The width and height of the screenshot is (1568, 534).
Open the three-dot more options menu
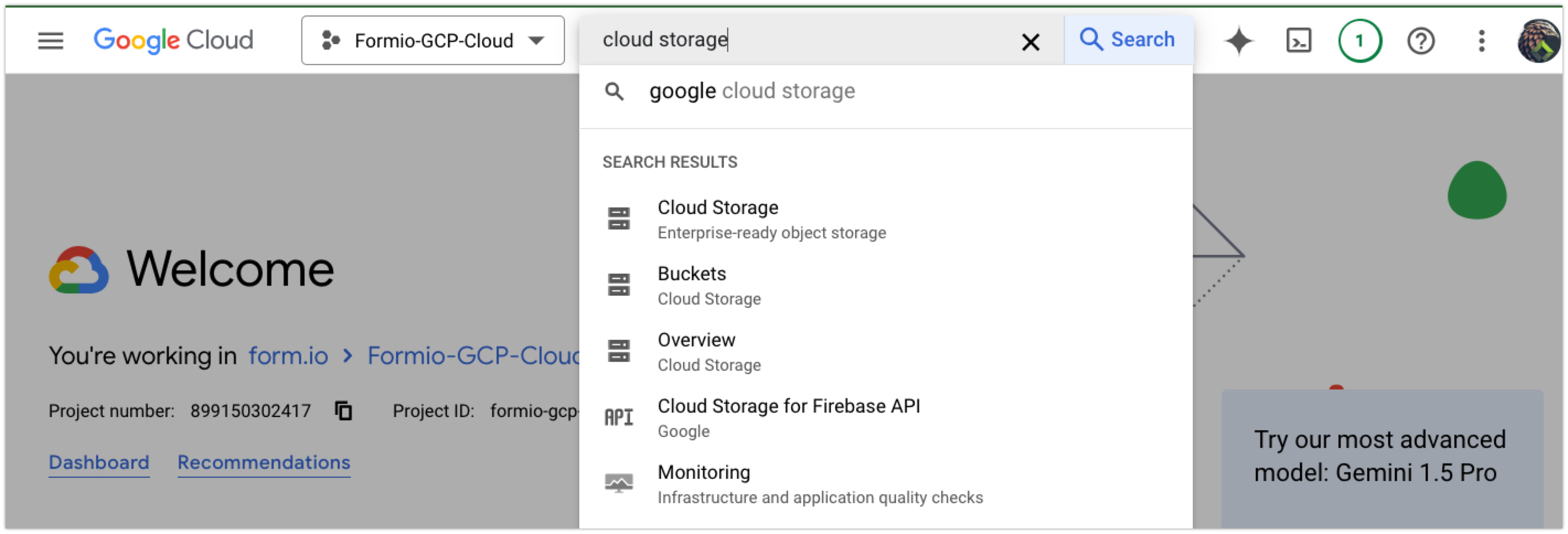1481,41
